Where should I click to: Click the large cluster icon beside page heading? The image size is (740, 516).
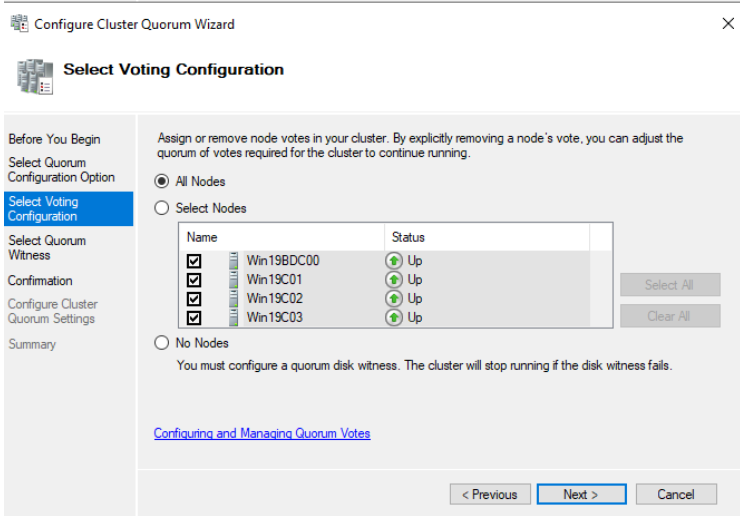click(x=34, y=77)
